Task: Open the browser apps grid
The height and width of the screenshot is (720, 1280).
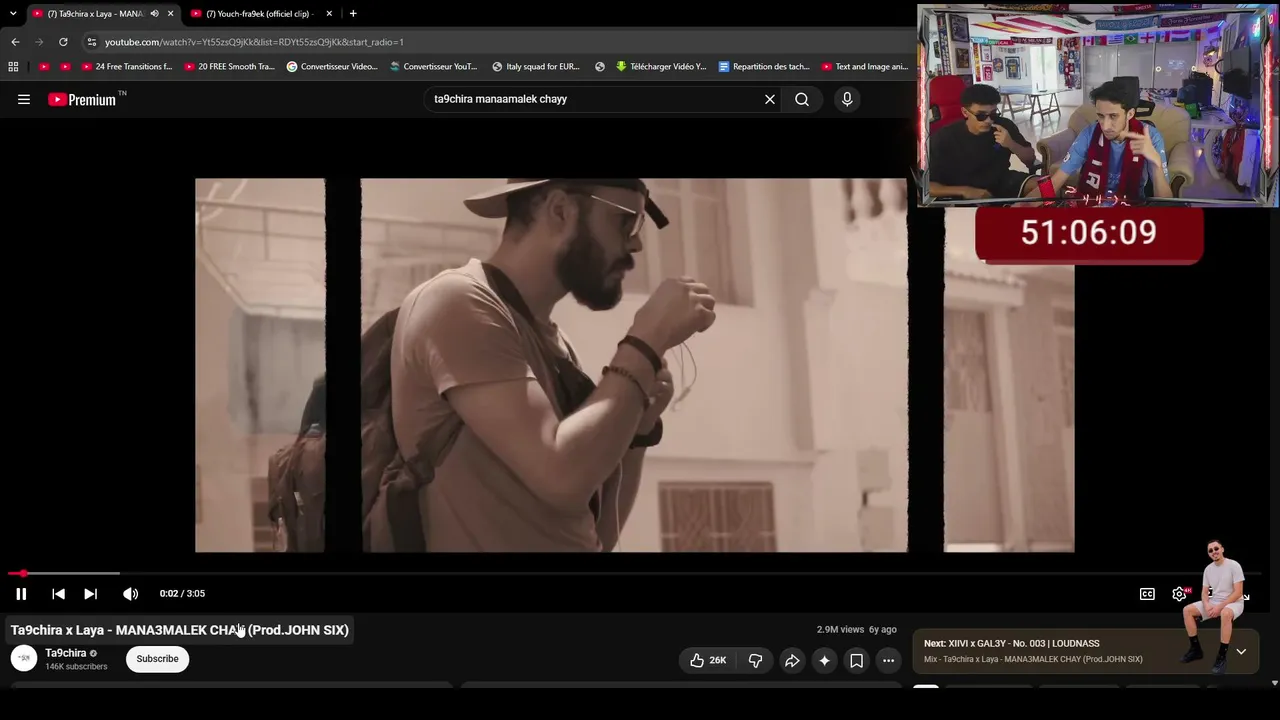Action: pos(13,67)
